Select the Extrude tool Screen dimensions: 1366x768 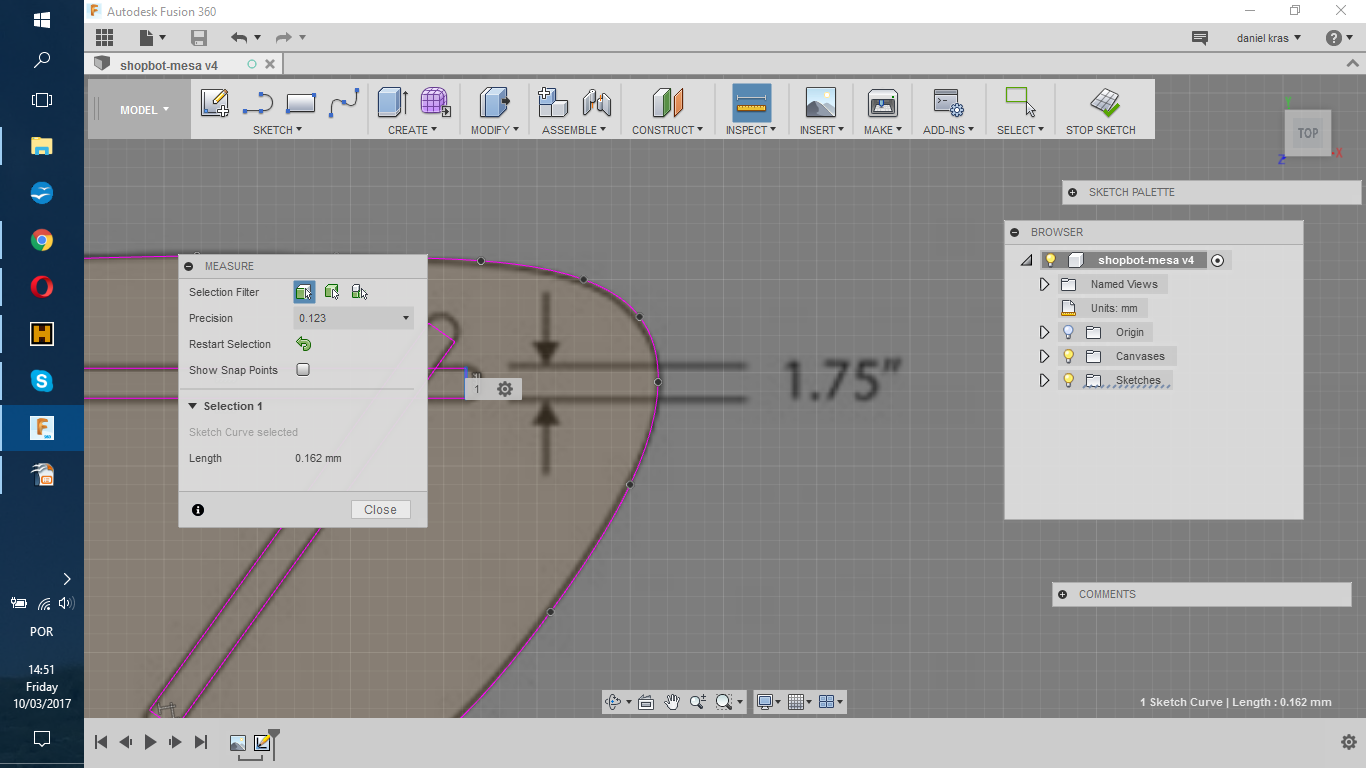pos(393,103)
